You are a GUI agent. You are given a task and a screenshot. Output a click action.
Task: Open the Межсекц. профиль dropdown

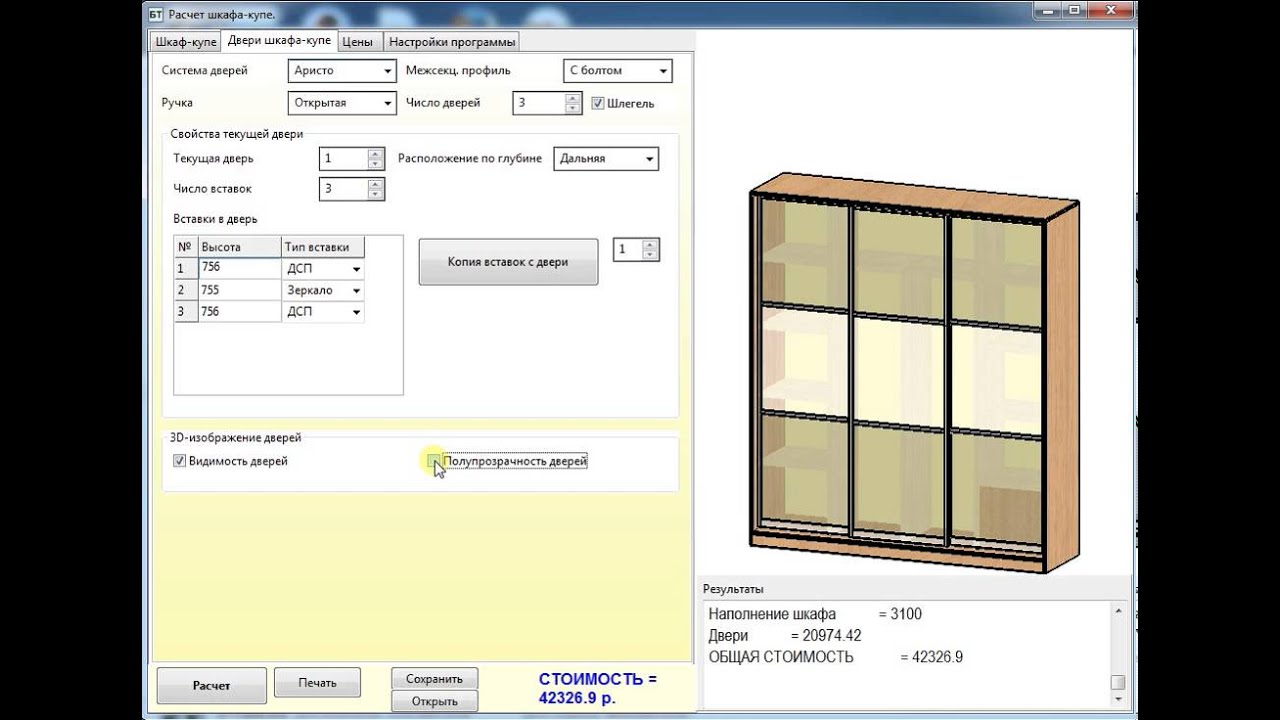617,71
